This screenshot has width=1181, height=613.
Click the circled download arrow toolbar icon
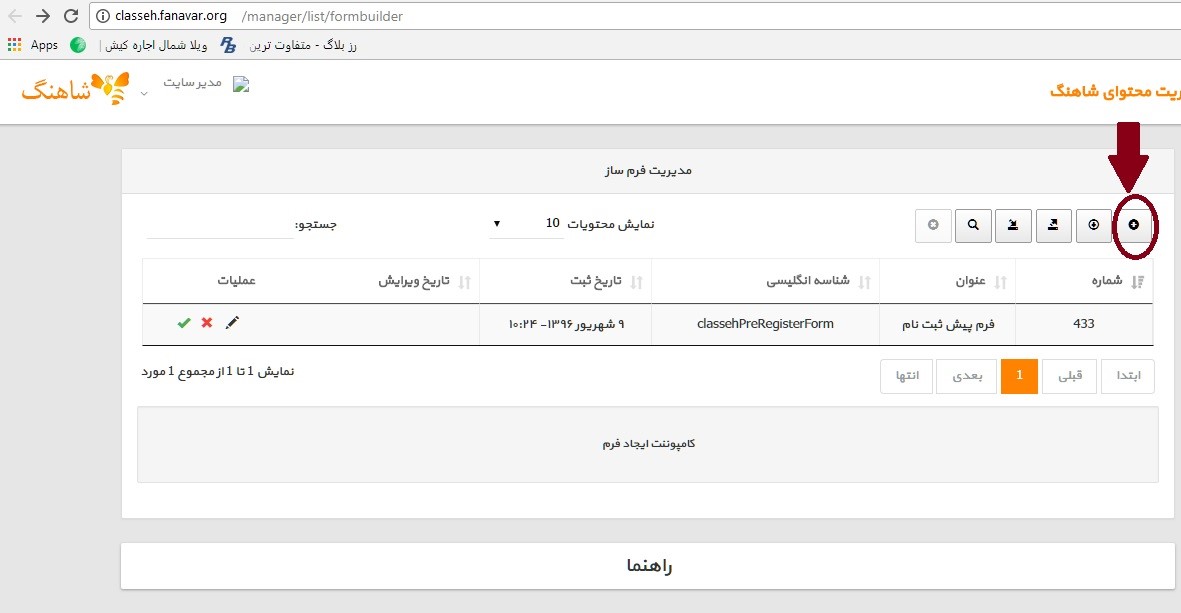[x=1094, y=225]
